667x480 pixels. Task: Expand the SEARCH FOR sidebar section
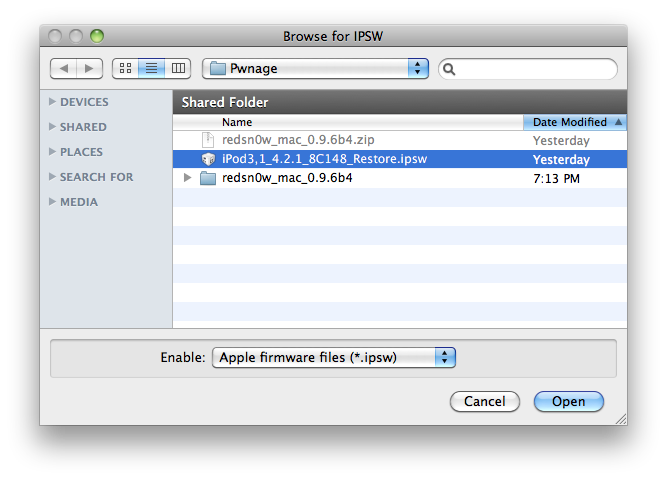tap(52, 177)
